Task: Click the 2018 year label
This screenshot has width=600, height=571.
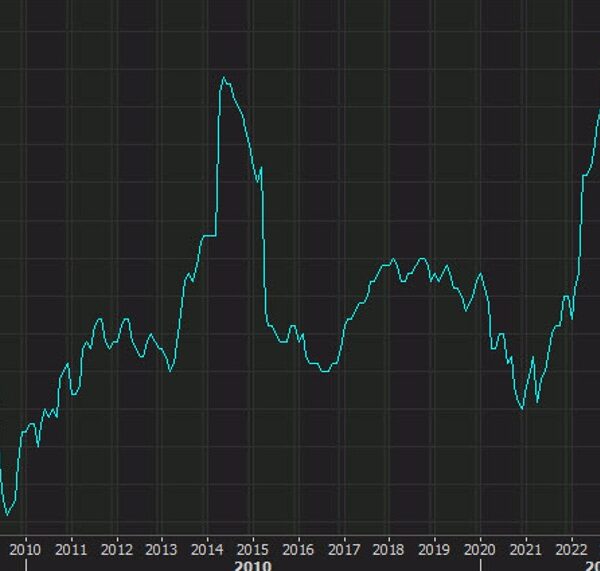Action: [389, 549]
